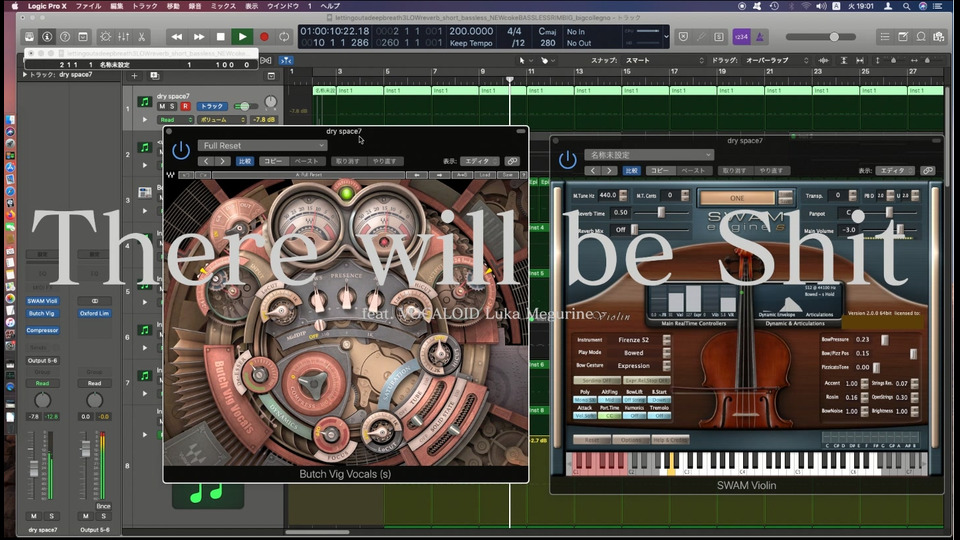Click previous preset arrow in Butch Vig window

coord(206,162)
